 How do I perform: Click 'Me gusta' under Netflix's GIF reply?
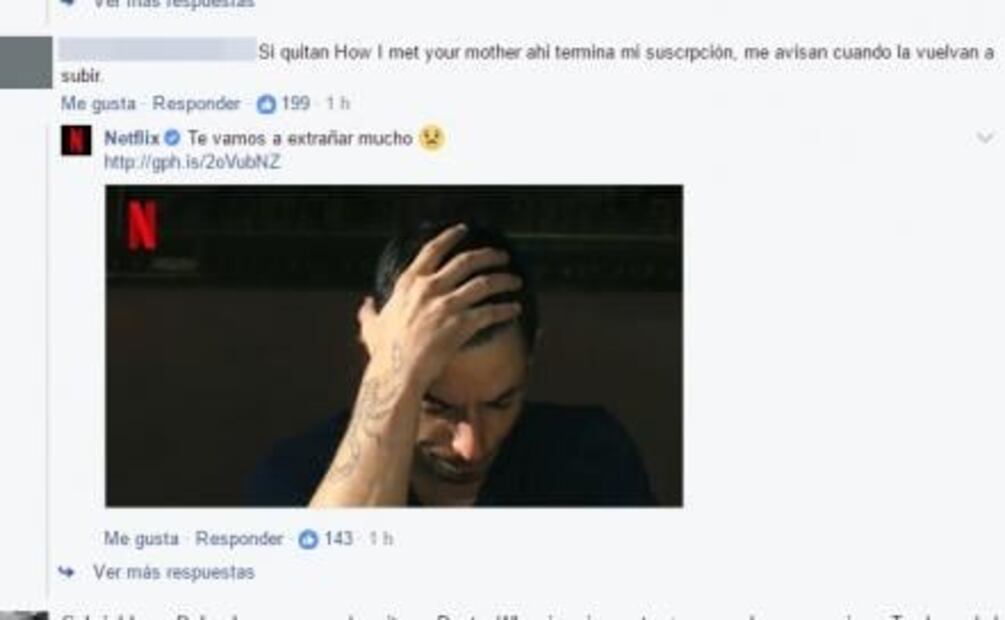tap(141, 539)
